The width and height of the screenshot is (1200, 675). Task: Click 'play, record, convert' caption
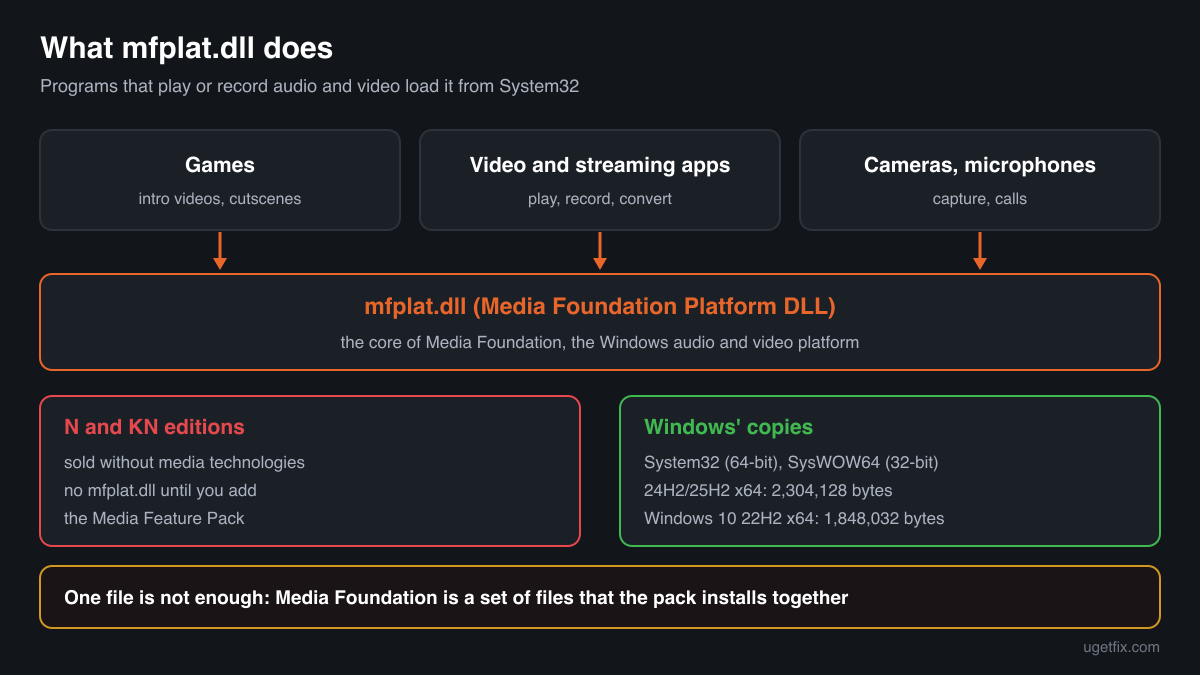coord(600,199)
